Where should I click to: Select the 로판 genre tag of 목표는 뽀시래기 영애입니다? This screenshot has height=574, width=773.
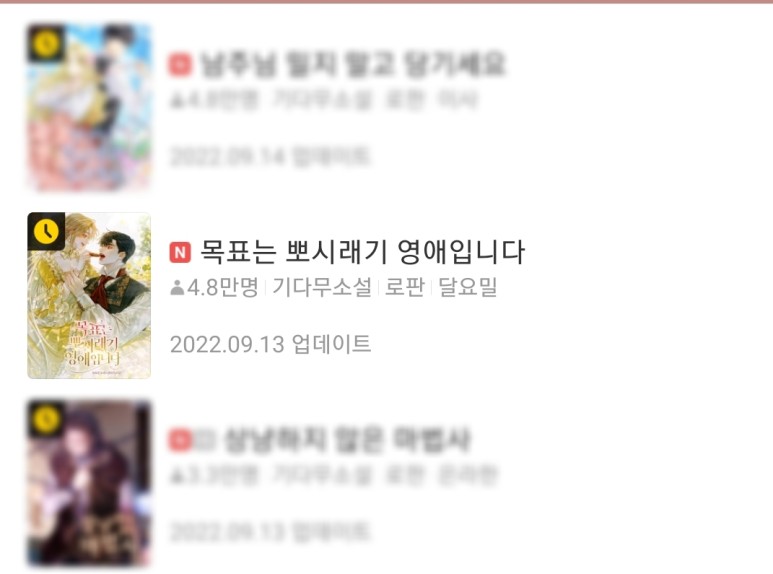point(404,287)
